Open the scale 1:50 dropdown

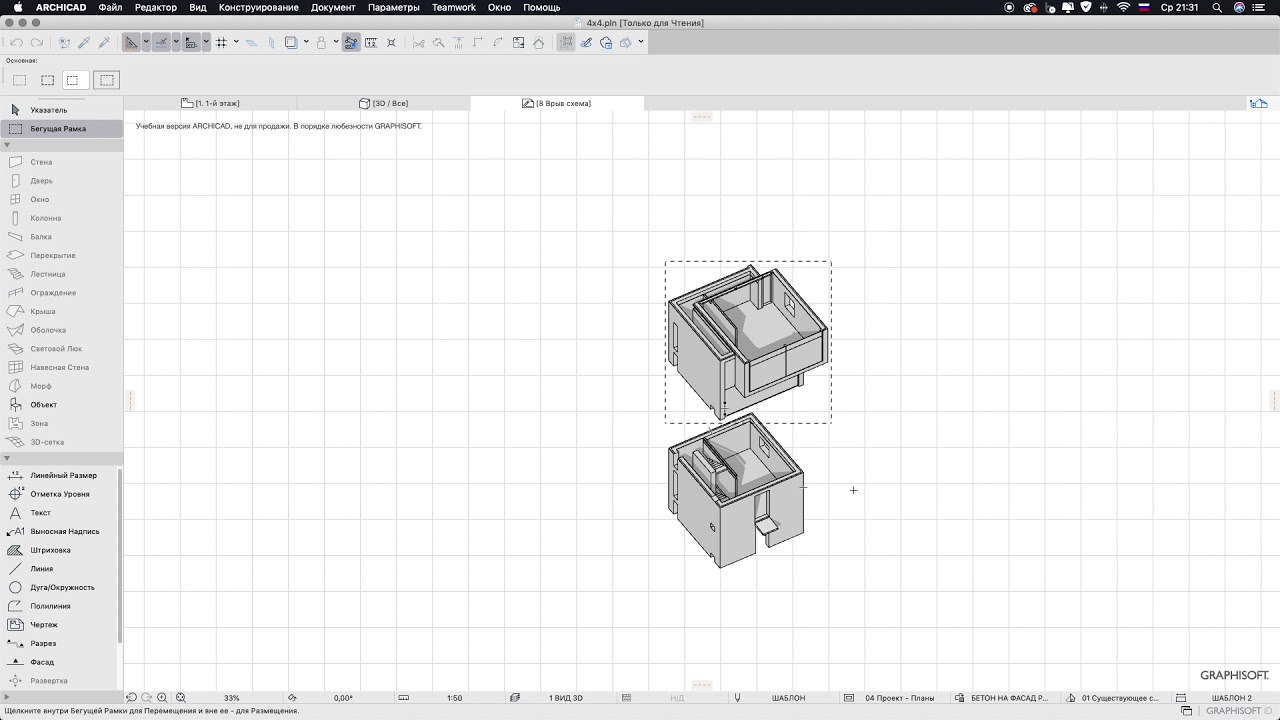point(454,698)
